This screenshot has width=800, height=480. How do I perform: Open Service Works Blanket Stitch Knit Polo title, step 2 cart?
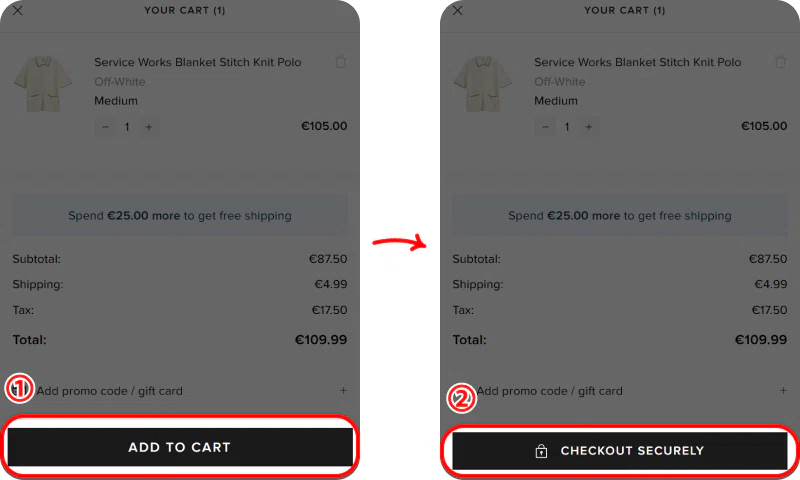click(637, 62)
